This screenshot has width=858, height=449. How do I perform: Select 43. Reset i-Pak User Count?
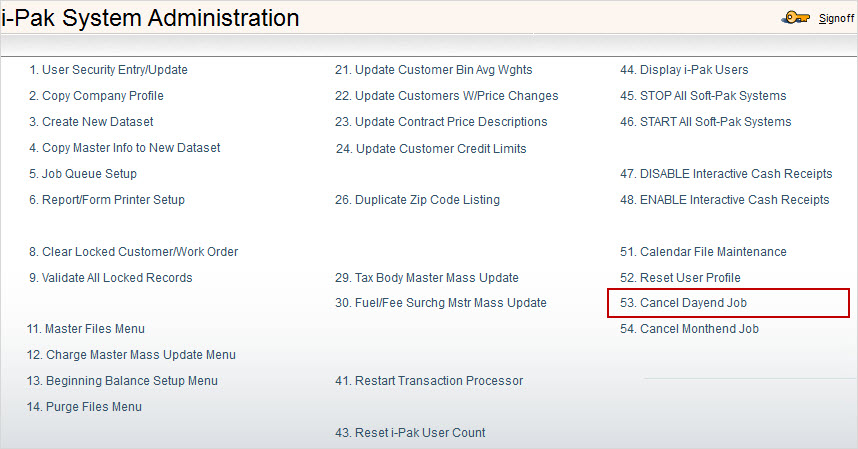coord(410,433)
